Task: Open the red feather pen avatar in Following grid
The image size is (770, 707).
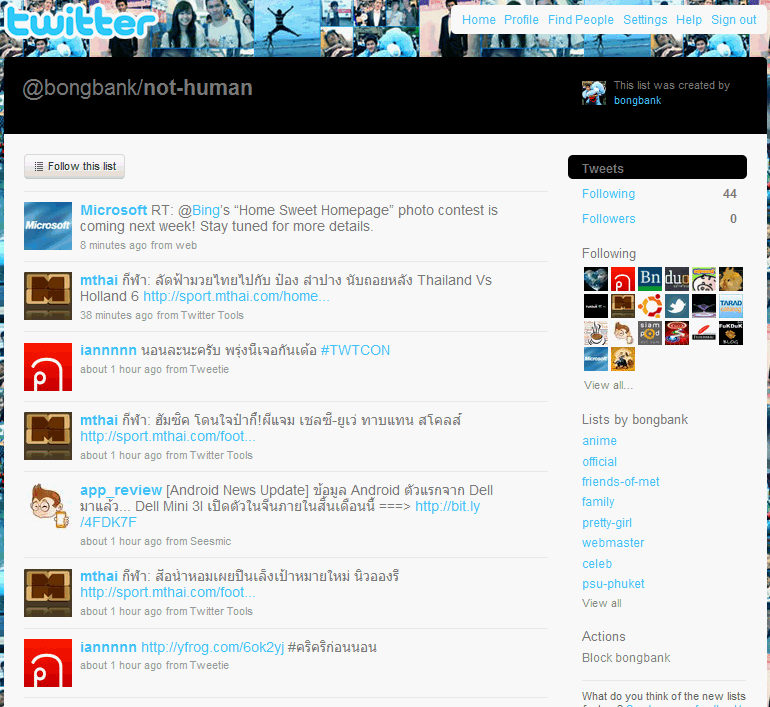Action: 704,333
